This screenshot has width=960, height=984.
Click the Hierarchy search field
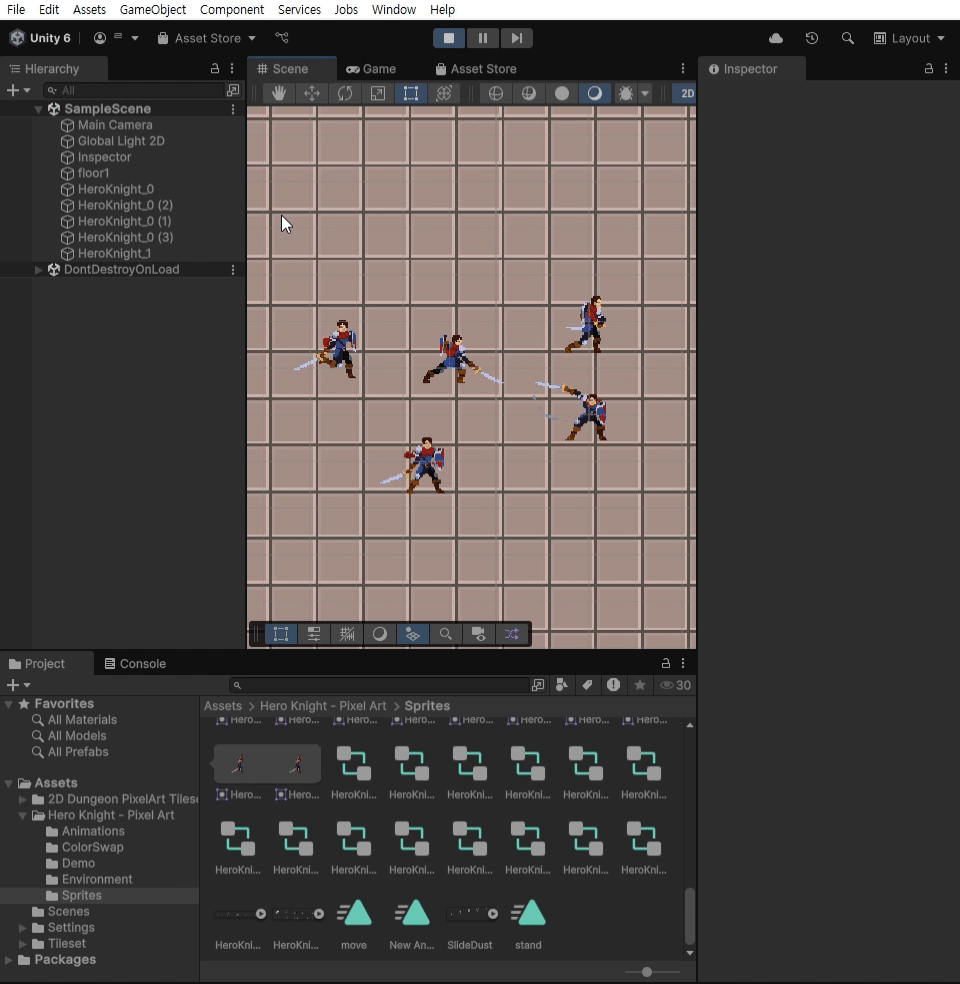(x=133, y=90)
